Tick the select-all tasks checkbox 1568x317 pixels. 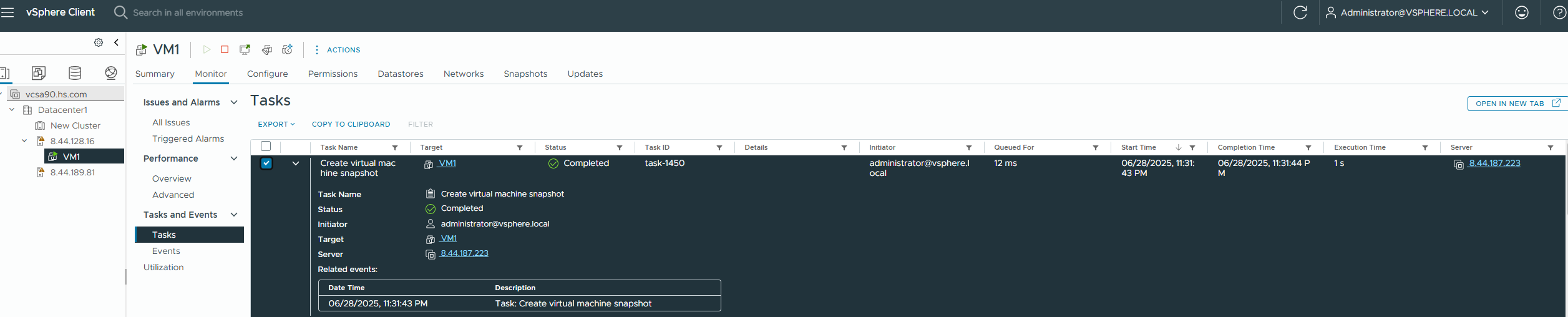click(x=266, y=146)
